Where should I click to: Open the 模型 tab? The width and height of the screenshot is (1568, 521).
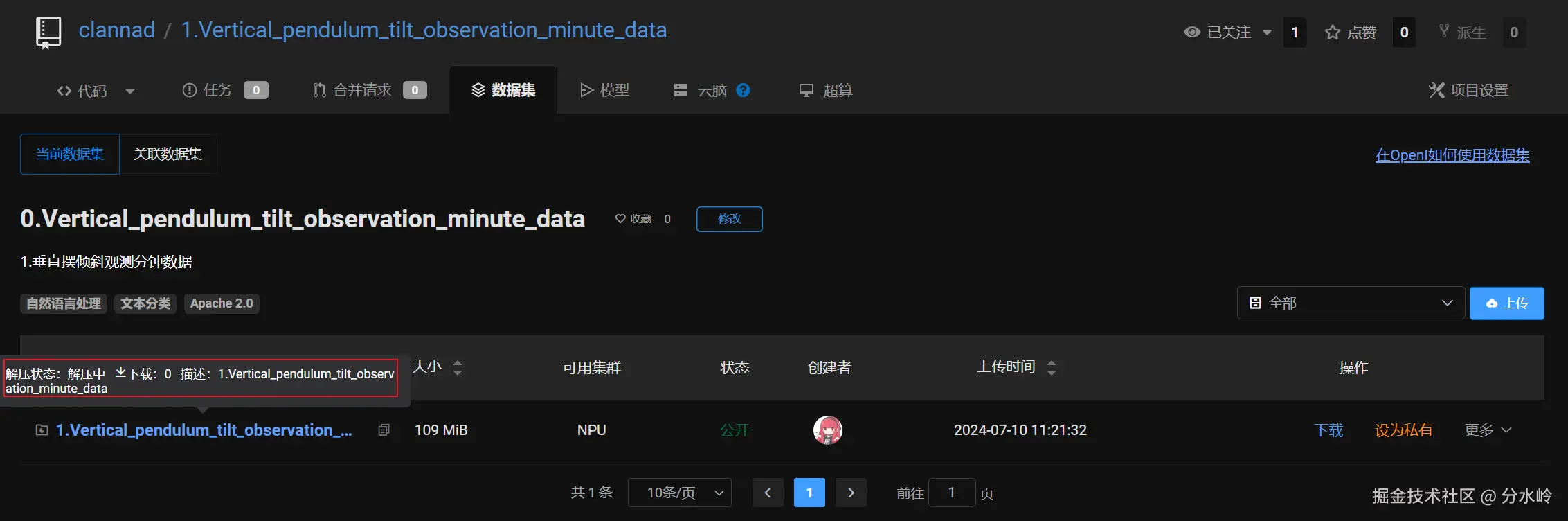pyautogui.click(x=604, y=90)
